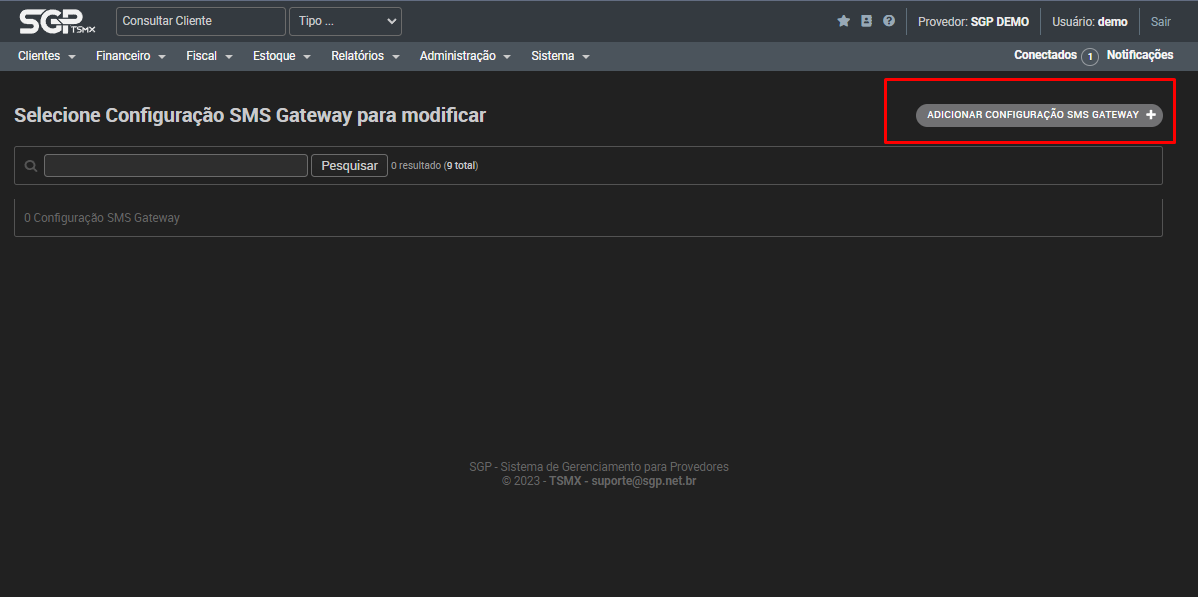Open the contact book icon
1198x597 pixels.
(x=866, y=21)
